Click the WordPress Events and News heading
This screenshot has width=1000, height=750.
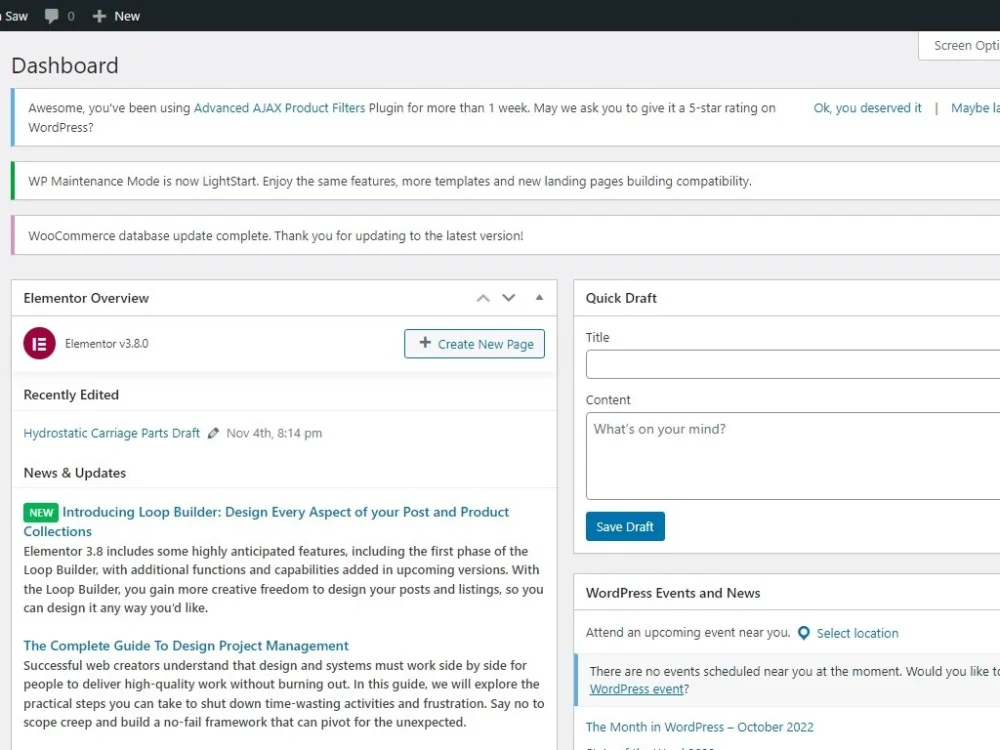click(673, 593)
